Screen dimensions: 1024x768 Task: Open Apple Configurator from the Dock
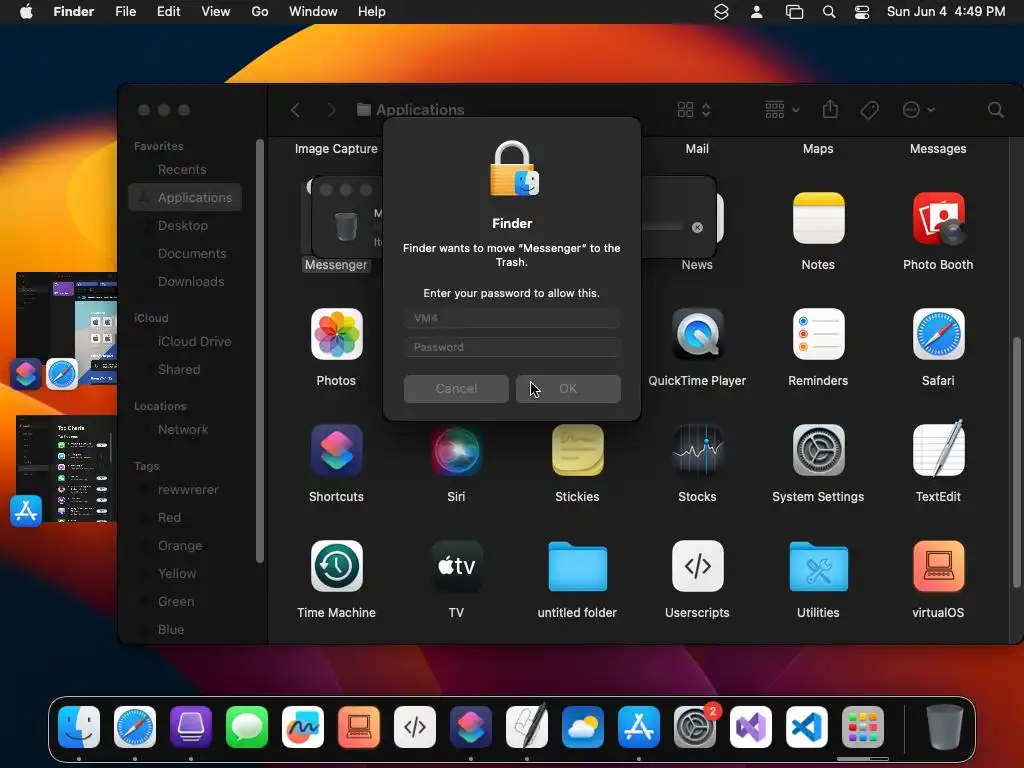[191, 727]
